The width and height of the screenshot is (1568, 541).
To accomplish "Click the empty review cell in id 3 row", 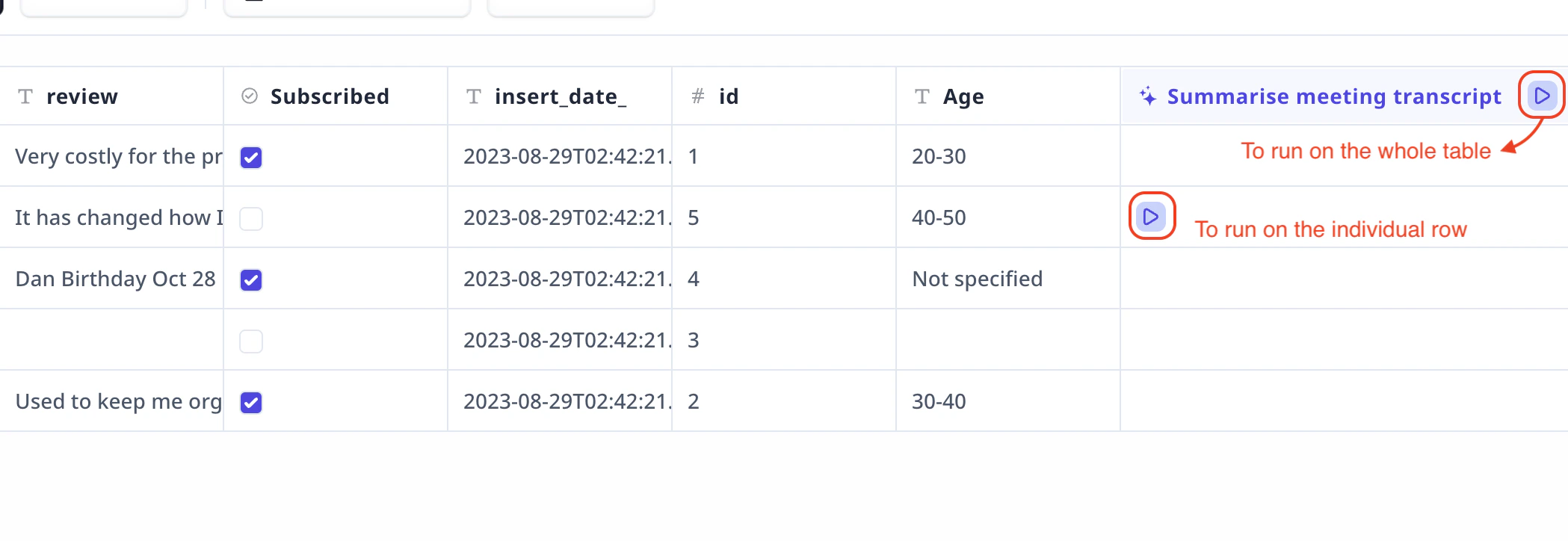I will (112, 340).
